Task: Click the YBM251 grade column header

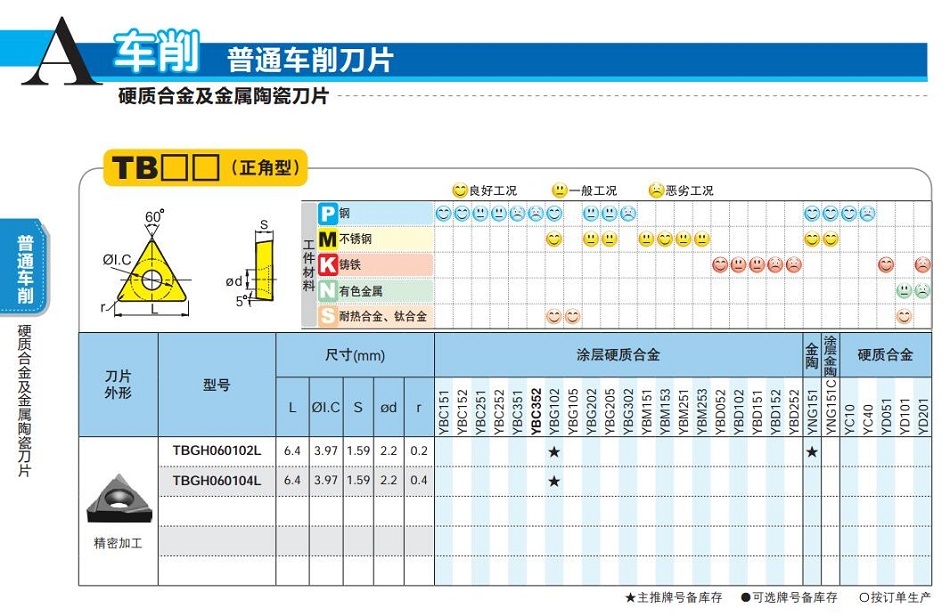Action: [x=683, y=412]
